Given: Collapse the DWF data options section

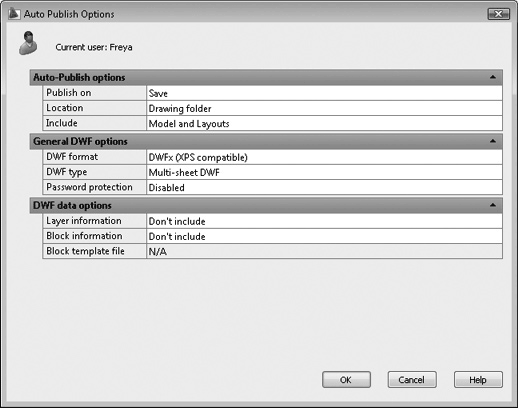Looking at the screenshot, I should (x=493, y=205).
